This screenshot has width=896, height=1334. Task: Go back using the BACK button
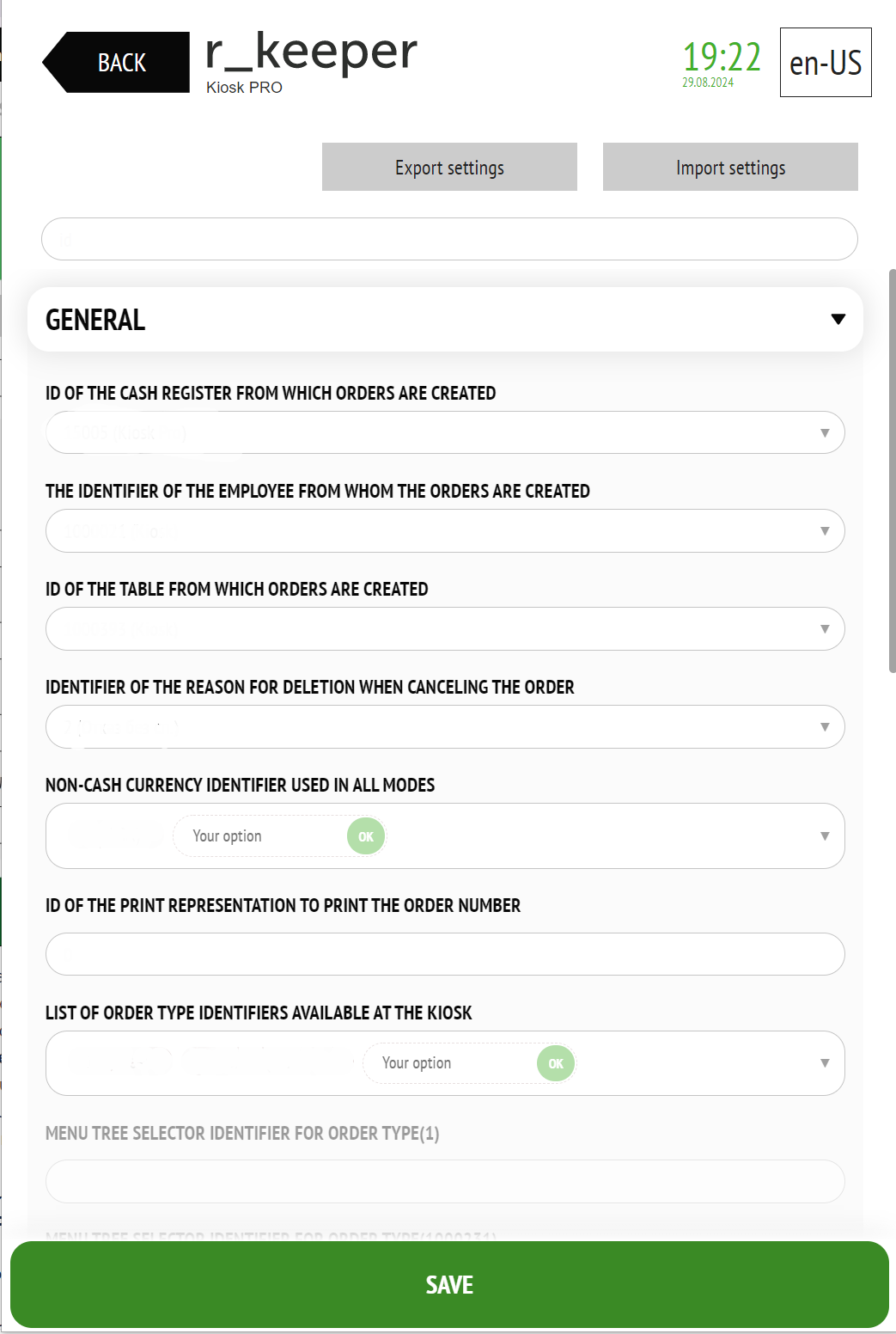[117, 62]
